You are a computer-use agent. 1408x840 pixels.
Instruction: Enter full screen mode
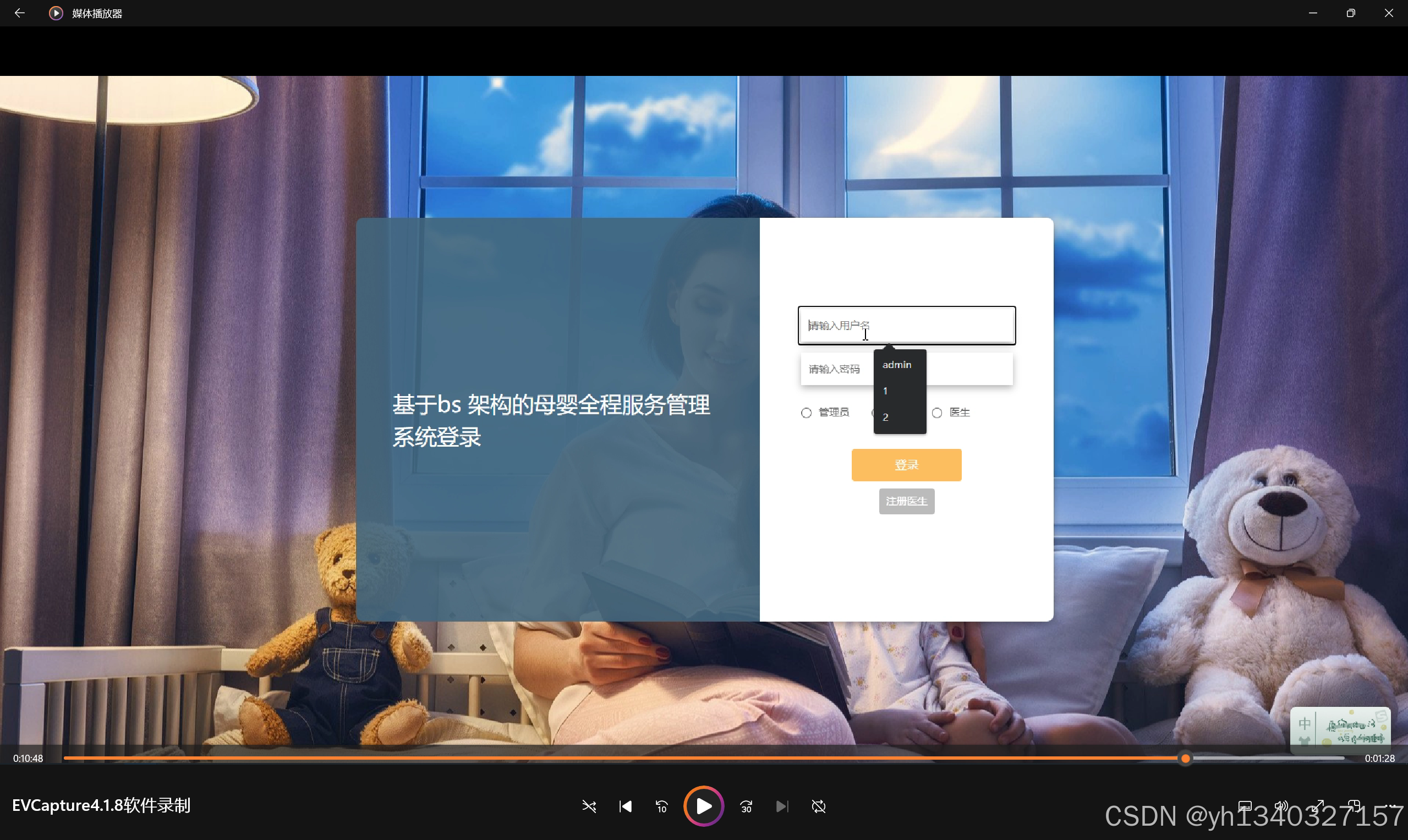1318,805
